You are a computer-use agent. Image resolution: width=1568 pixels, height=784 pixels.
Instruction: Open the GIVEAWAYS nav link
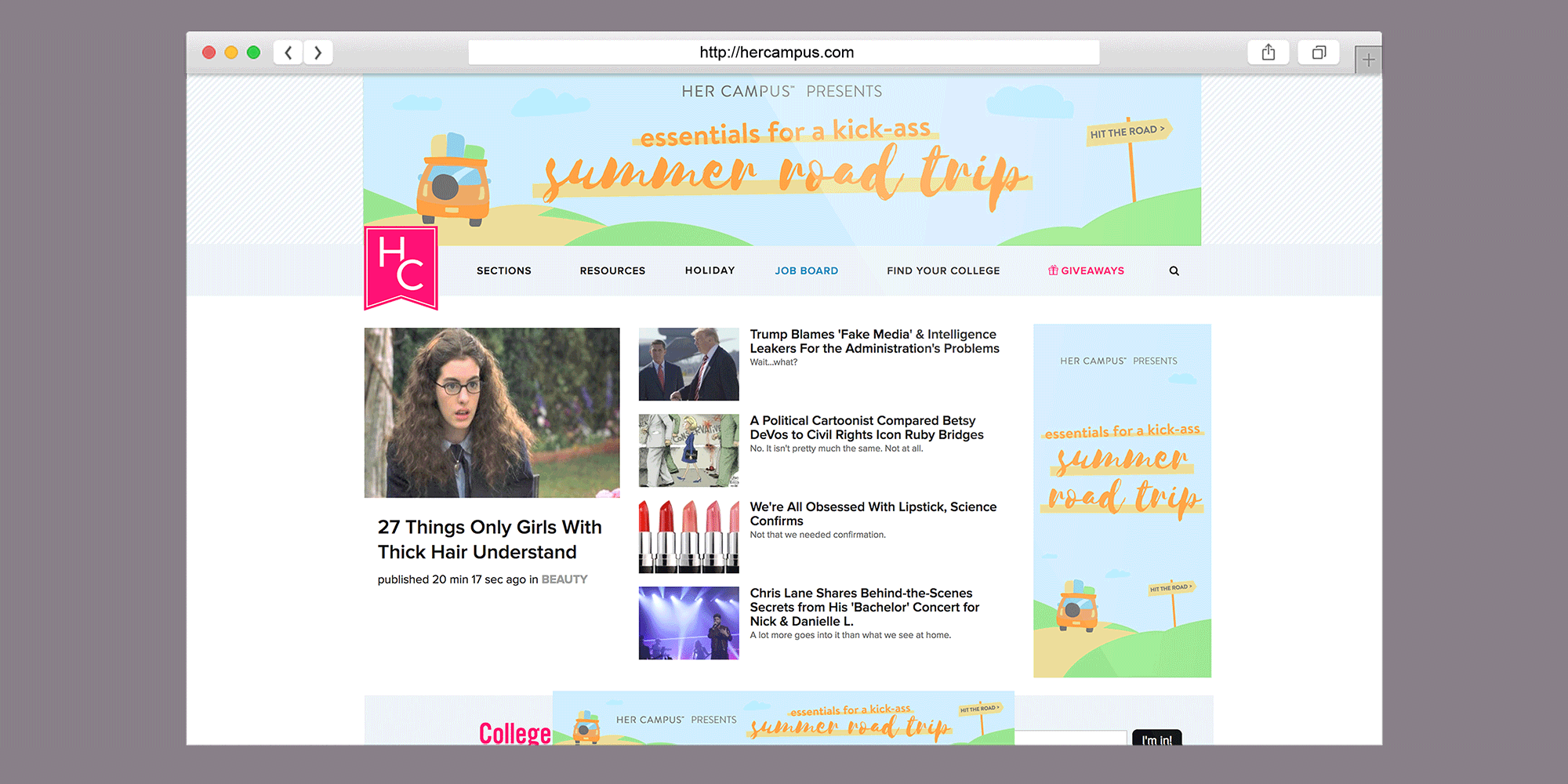tap(1086, 270)
